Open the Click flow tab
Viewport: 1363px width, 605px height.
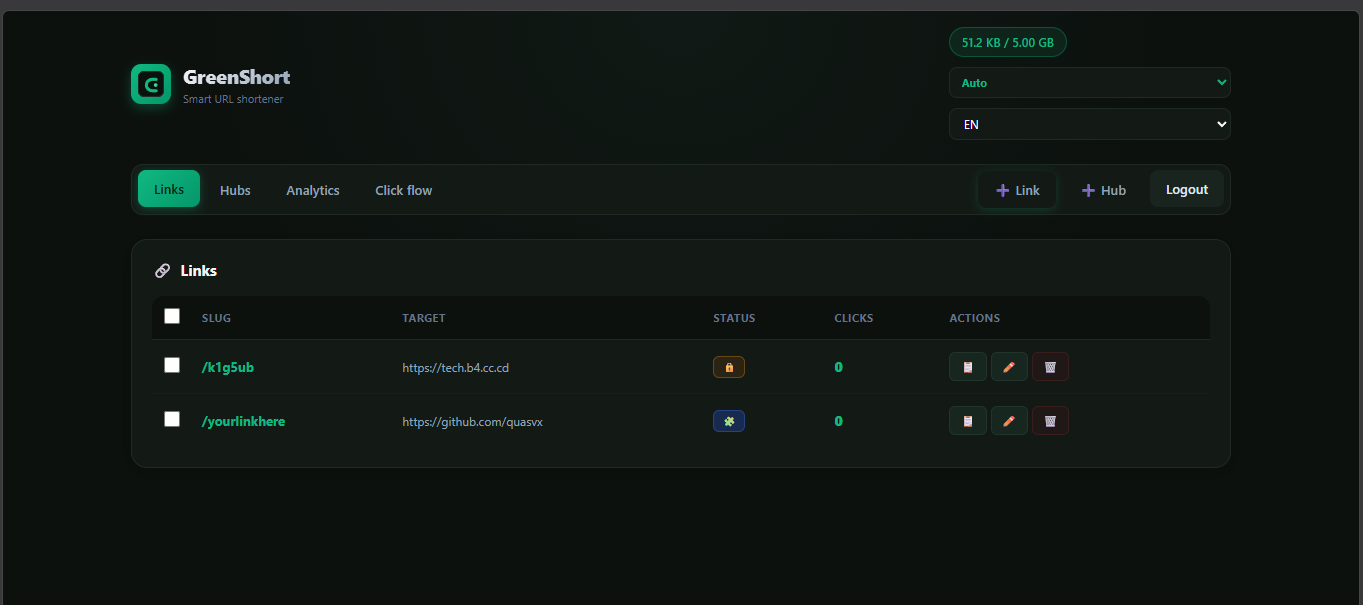click(x=404, y=190)
